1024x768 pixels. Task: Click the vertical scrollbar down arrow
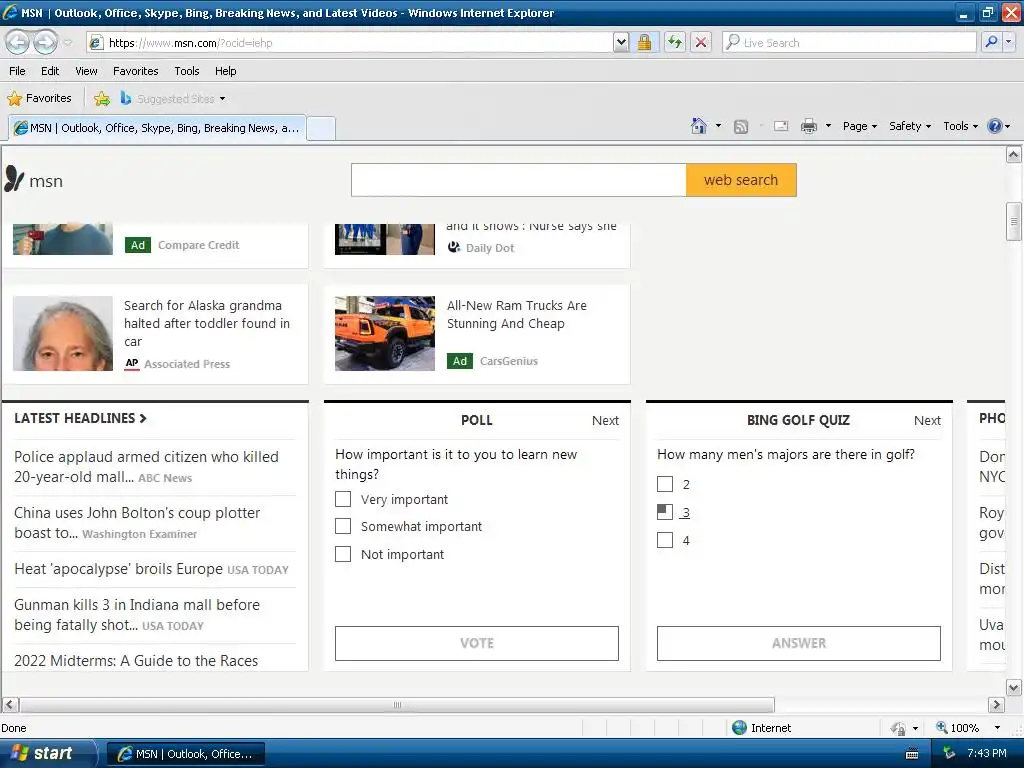tap(1014, 688)
